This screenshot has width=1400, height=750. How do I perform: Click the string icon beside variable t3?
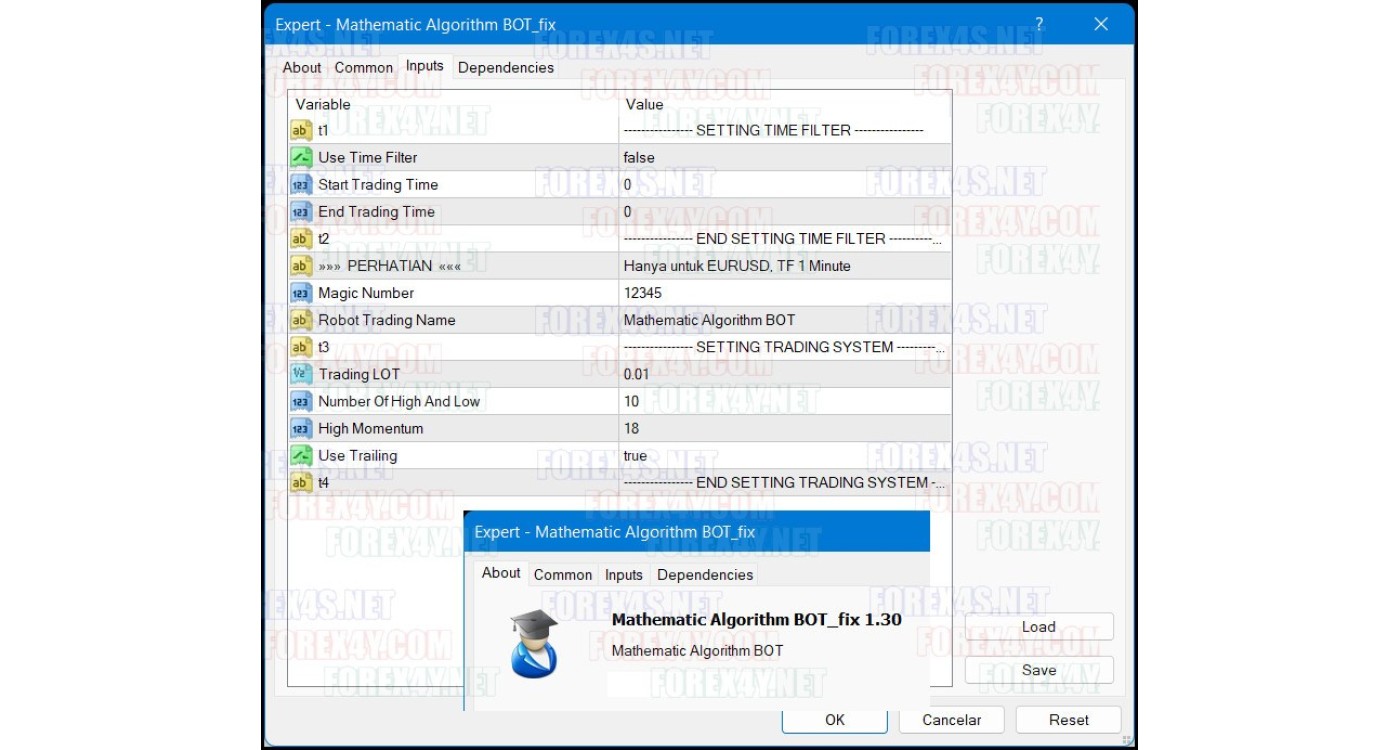coord(301,347)
